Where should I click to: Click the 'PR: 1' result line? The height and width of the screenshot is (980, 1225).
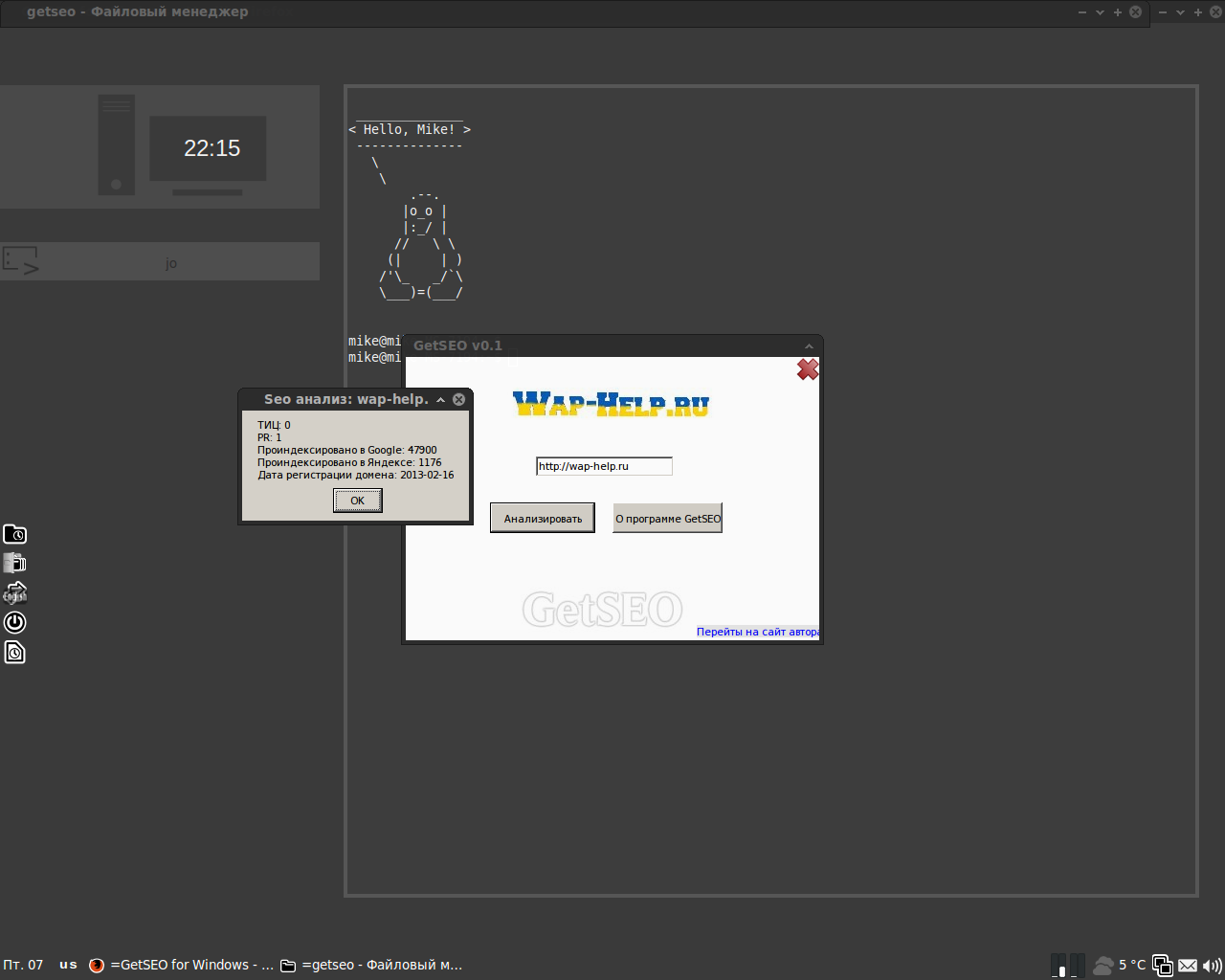click(270, 437)
